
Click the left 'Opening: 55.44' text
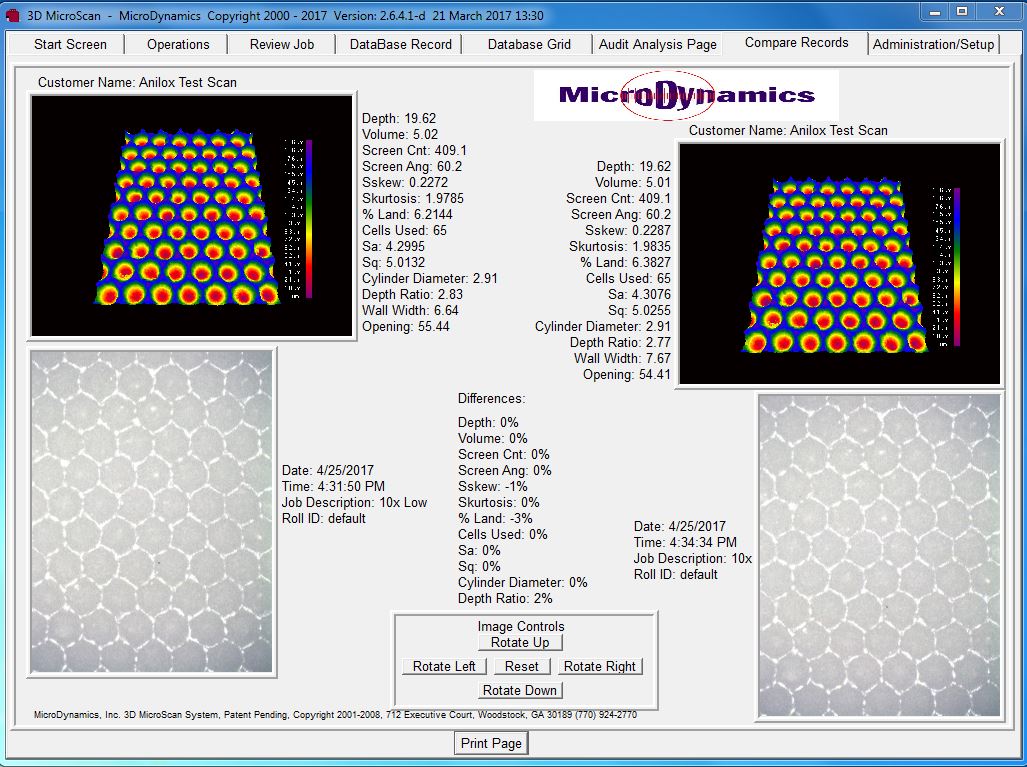click(405, 326)
